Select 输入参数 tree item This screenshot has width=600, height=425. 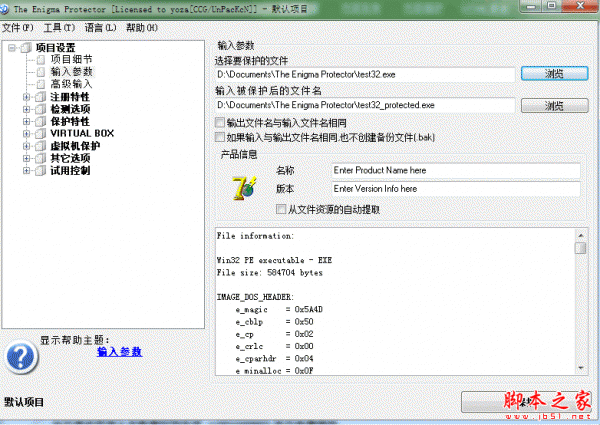(x=72, y=72)
